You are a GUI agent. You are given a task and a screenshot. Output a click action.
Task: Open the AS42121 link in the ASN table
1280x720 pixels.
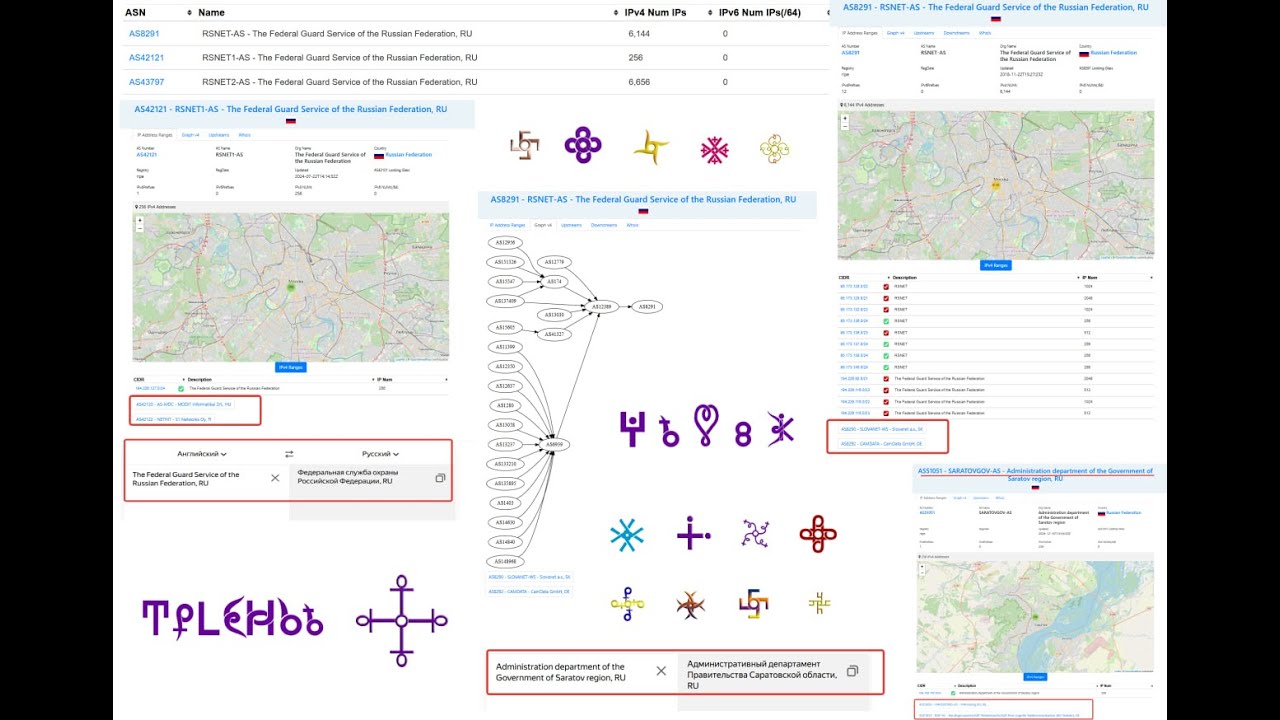coord(146,58)
